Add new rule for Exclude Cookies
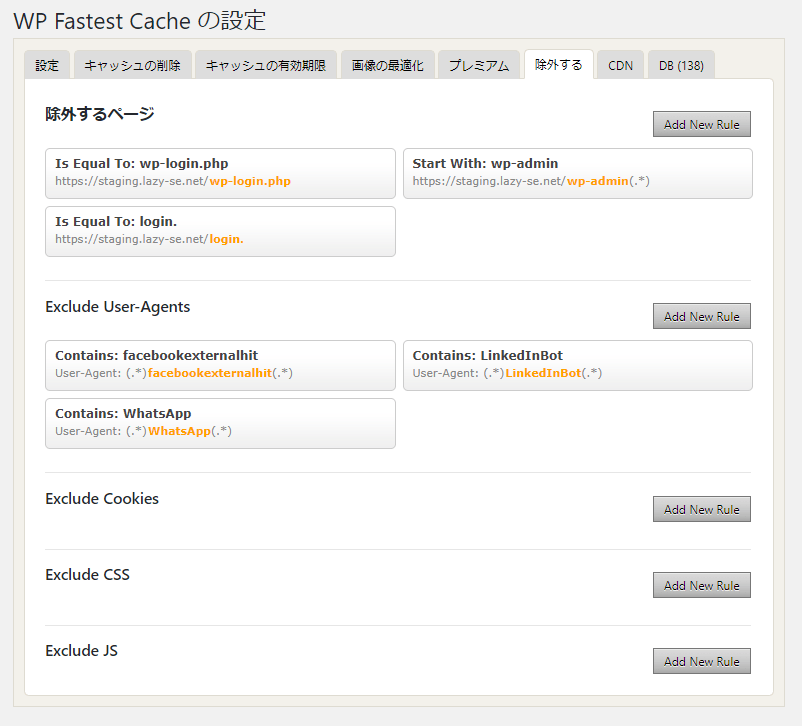802x726 pixels. tap(702, 509)
